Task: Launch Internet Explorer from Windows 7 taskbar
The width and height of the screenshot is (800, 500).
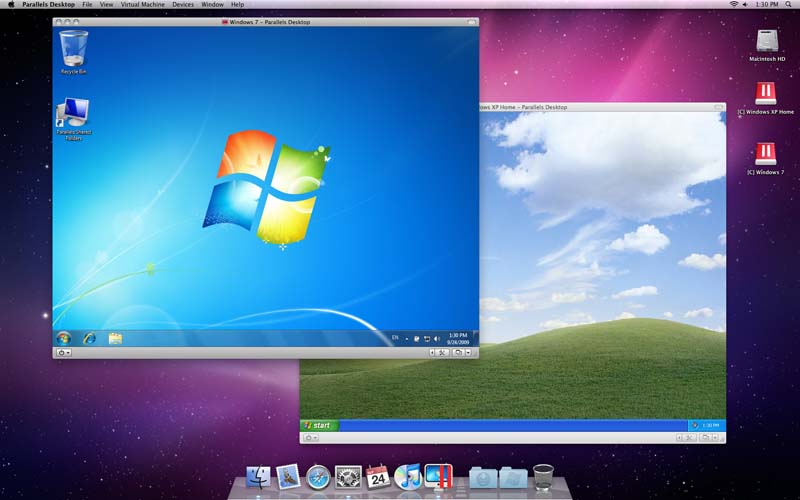Action: click(x=89, y=338)
